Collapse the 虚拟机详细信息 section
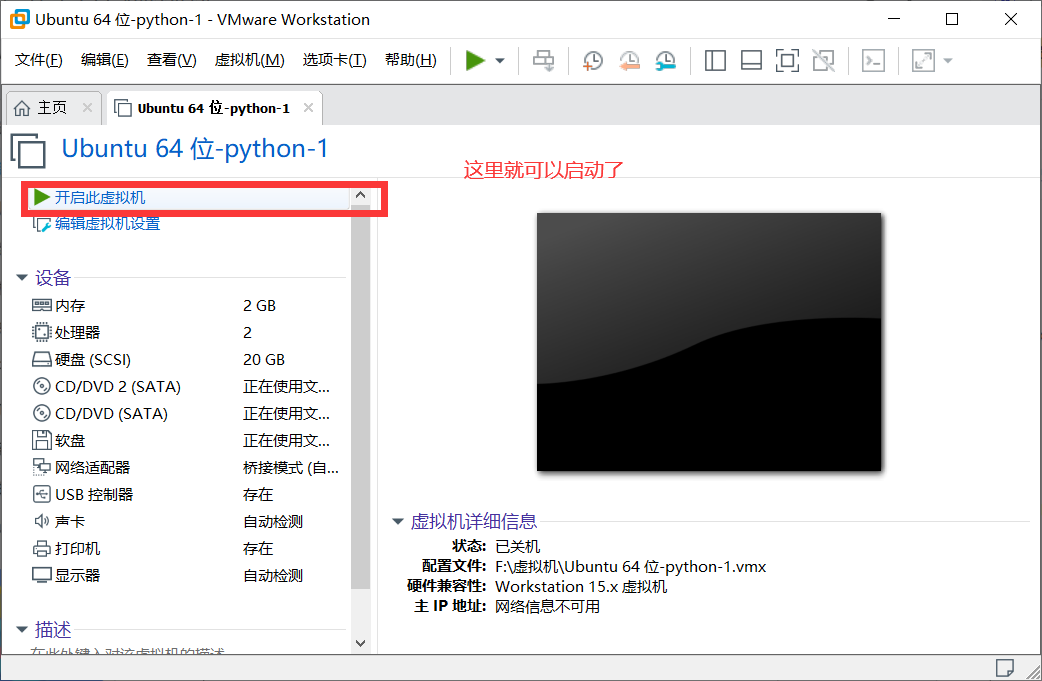This screenshot has width=1042, height=681. click(x=398, y=522)
